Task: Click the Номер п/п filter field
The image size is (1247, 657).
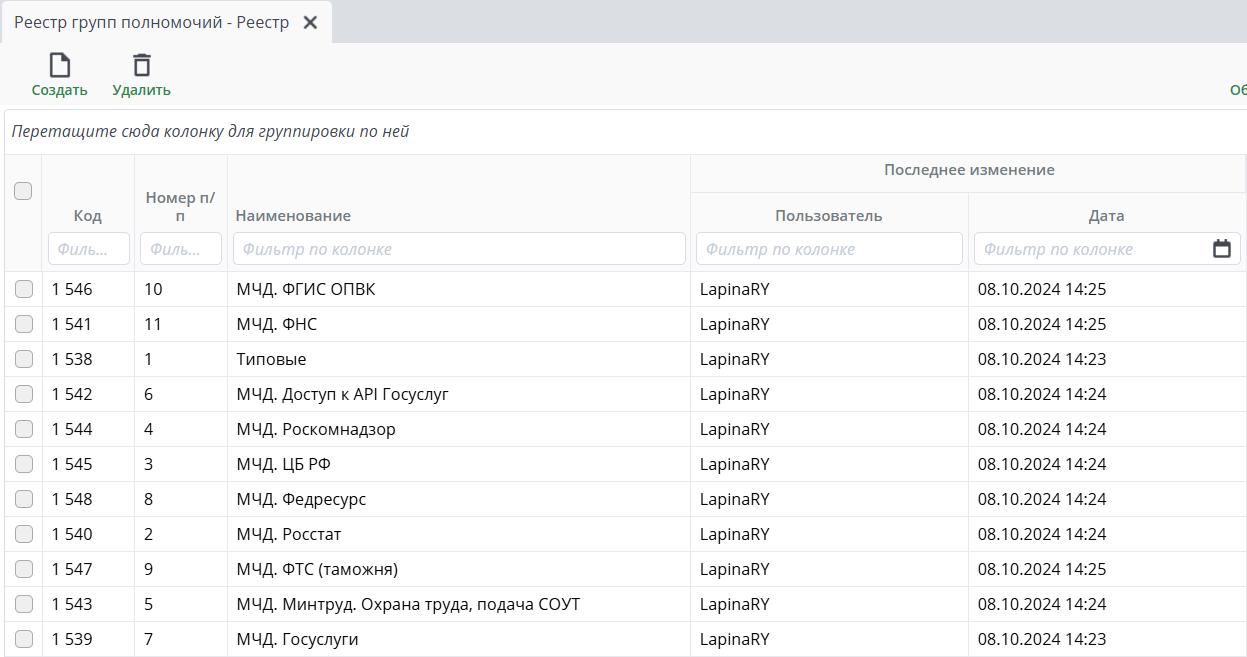Action: click(180, 249)
